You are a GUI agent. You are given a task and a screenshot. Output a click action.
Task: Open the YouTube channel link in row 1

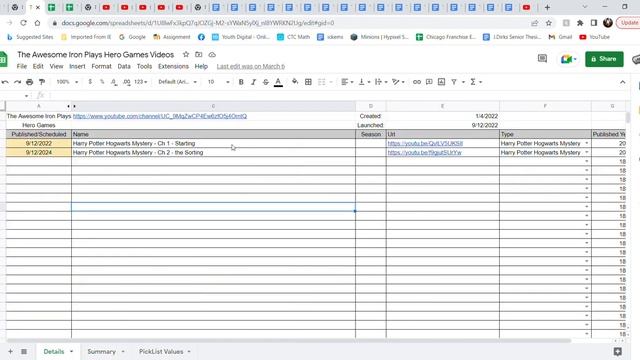(x=160, y=116)
